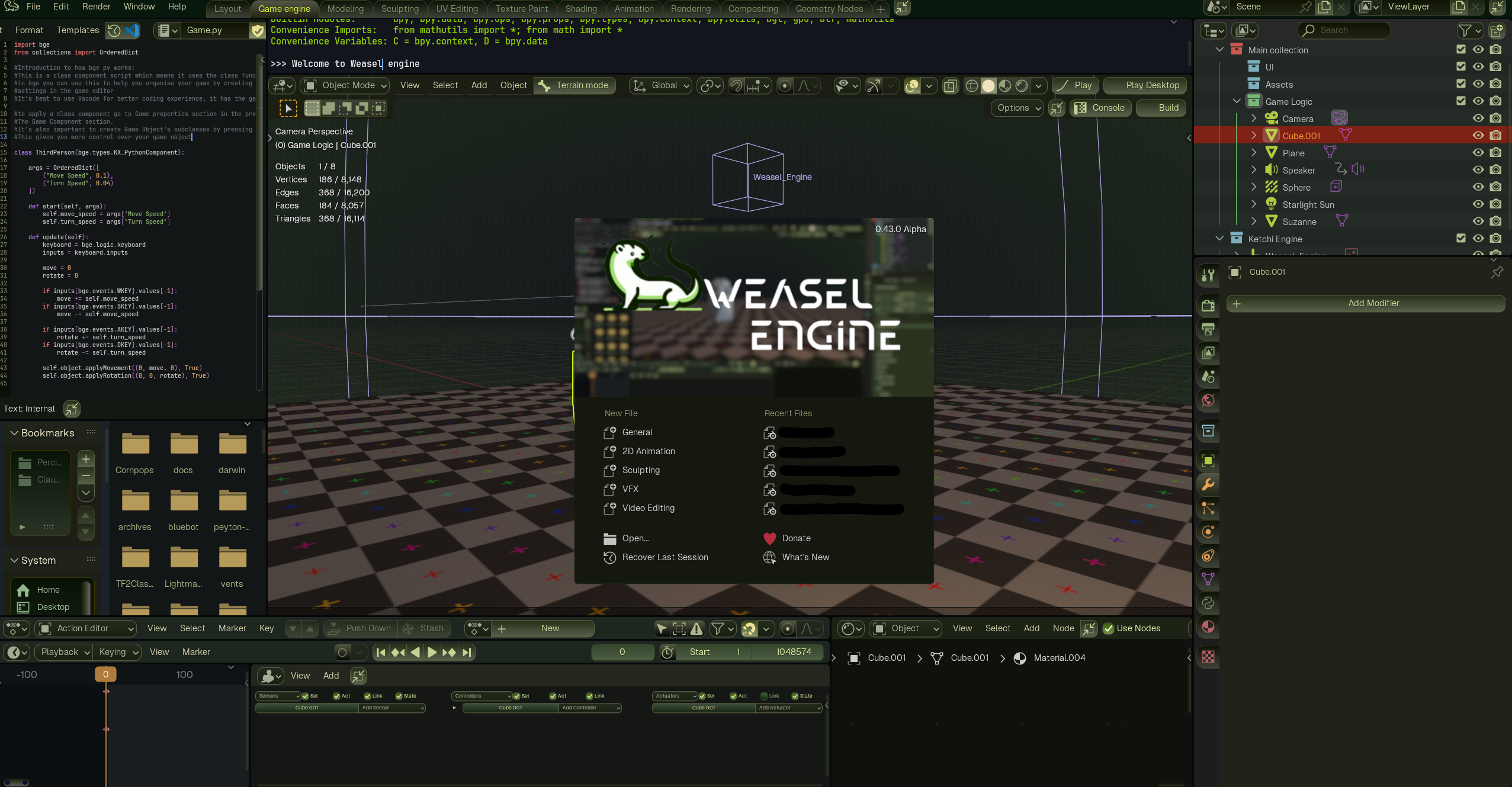Toggle X-ray in viewport header
The height and width of the screenshot is (787, 1512).
[951, 86]
